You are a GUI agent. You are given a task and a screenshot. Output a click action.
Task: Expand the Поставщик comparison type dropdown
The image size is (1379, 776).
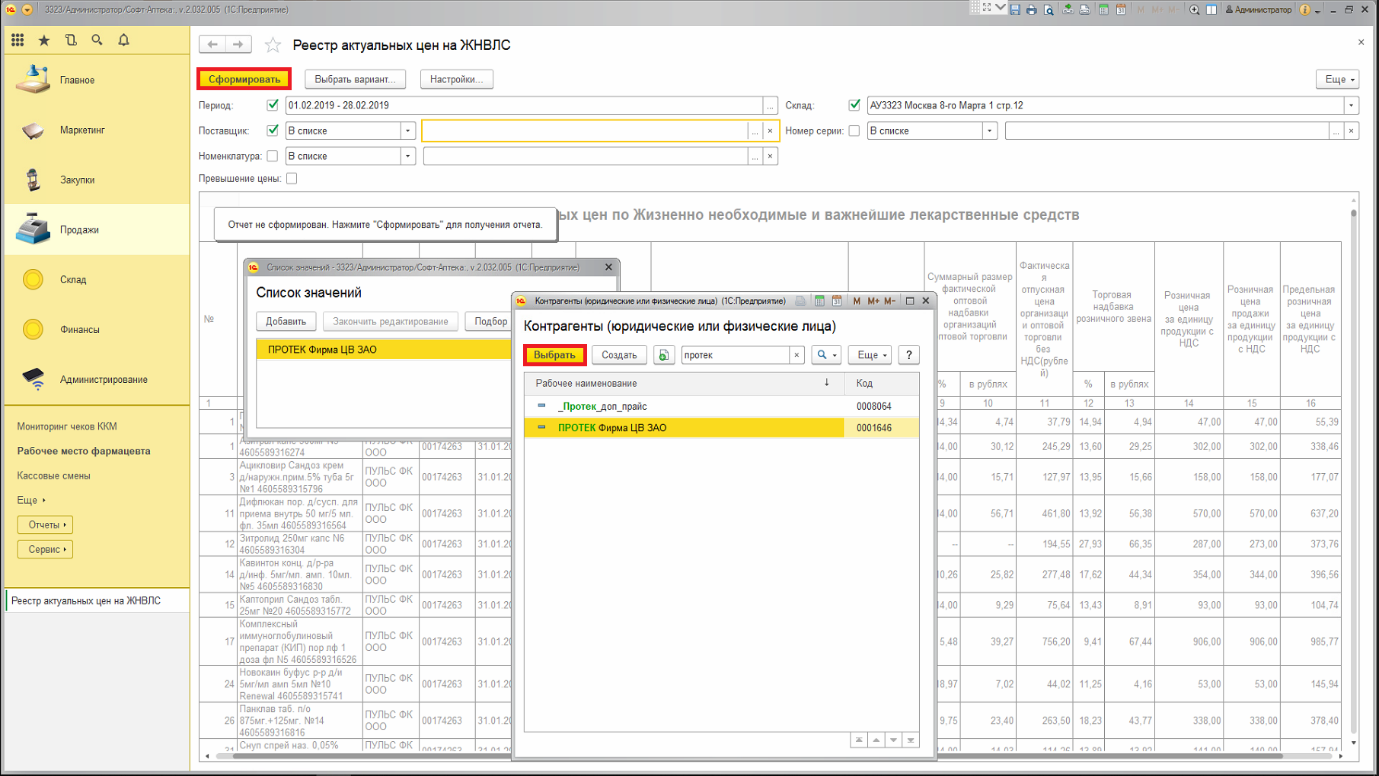pyautogui.click(x=408, y=131)
